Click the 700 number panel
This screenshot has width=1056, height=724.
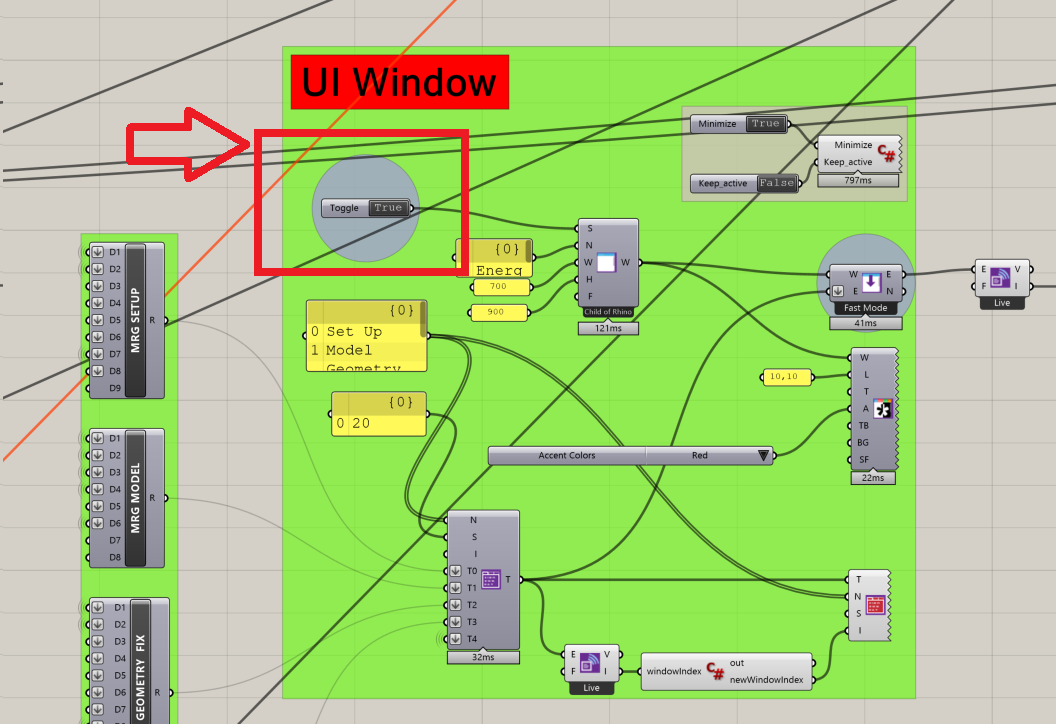pos(497,287)
